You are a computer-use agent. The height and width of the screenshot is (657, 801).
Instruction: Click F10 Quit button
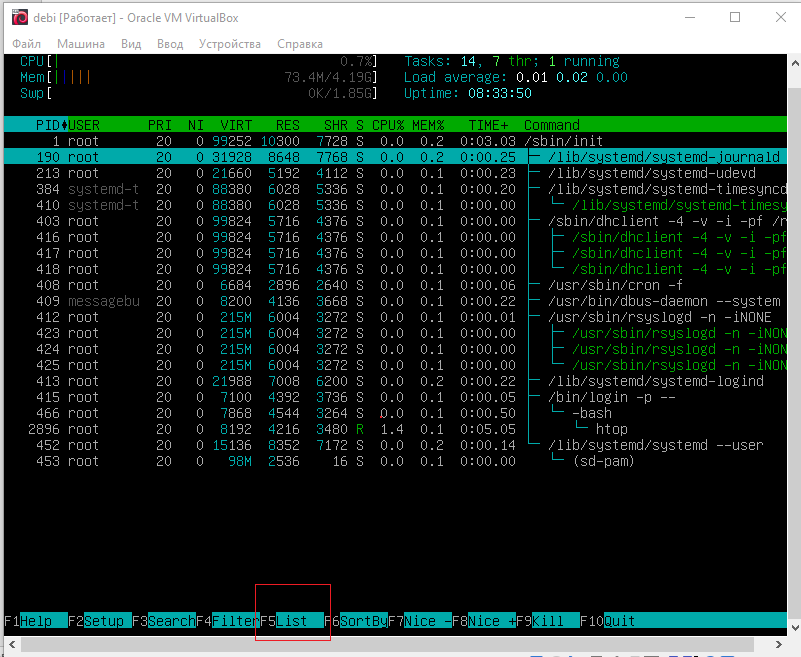[608, 621]
